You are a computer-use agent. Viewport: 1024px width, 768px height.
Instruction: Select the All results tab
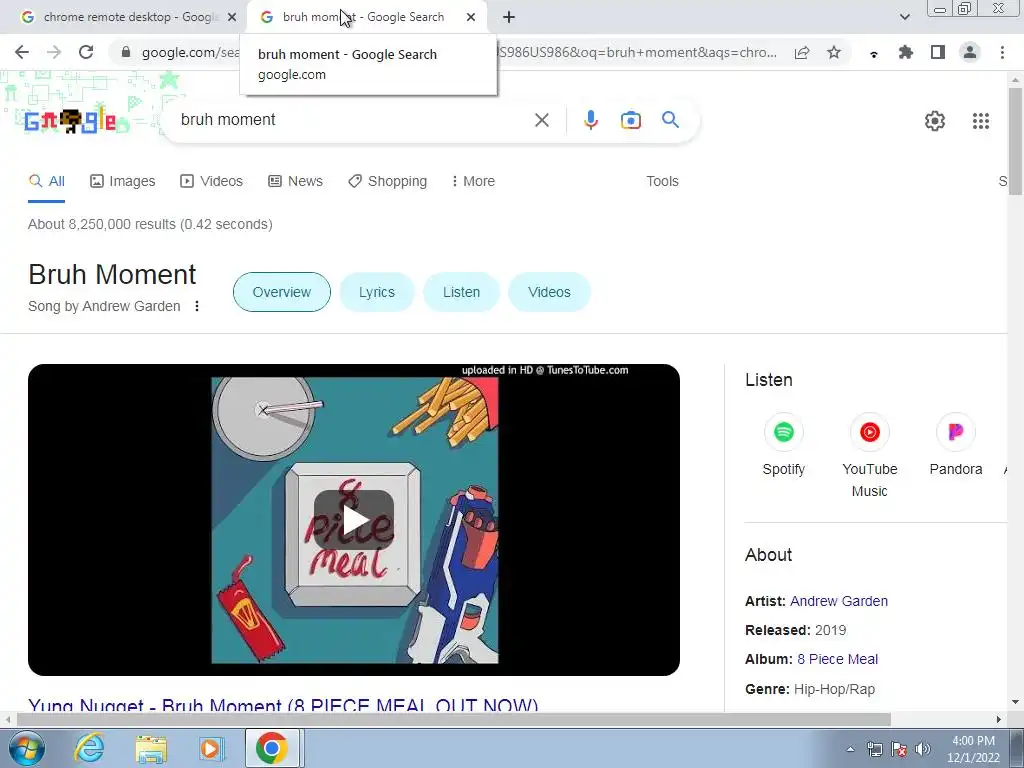click(46, 182)
